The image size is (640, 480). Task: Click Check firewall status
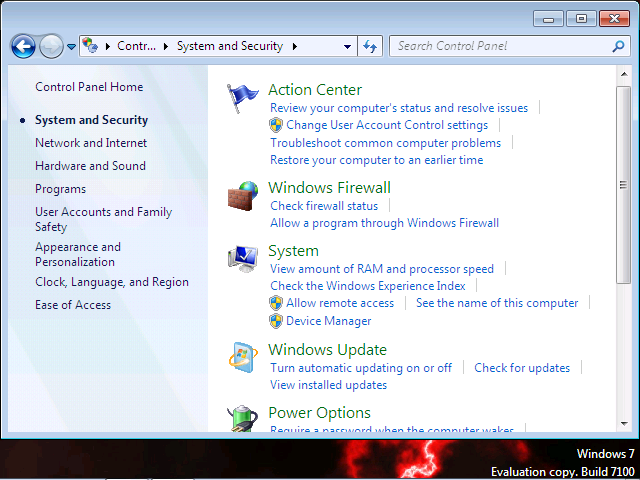(324, 206)
